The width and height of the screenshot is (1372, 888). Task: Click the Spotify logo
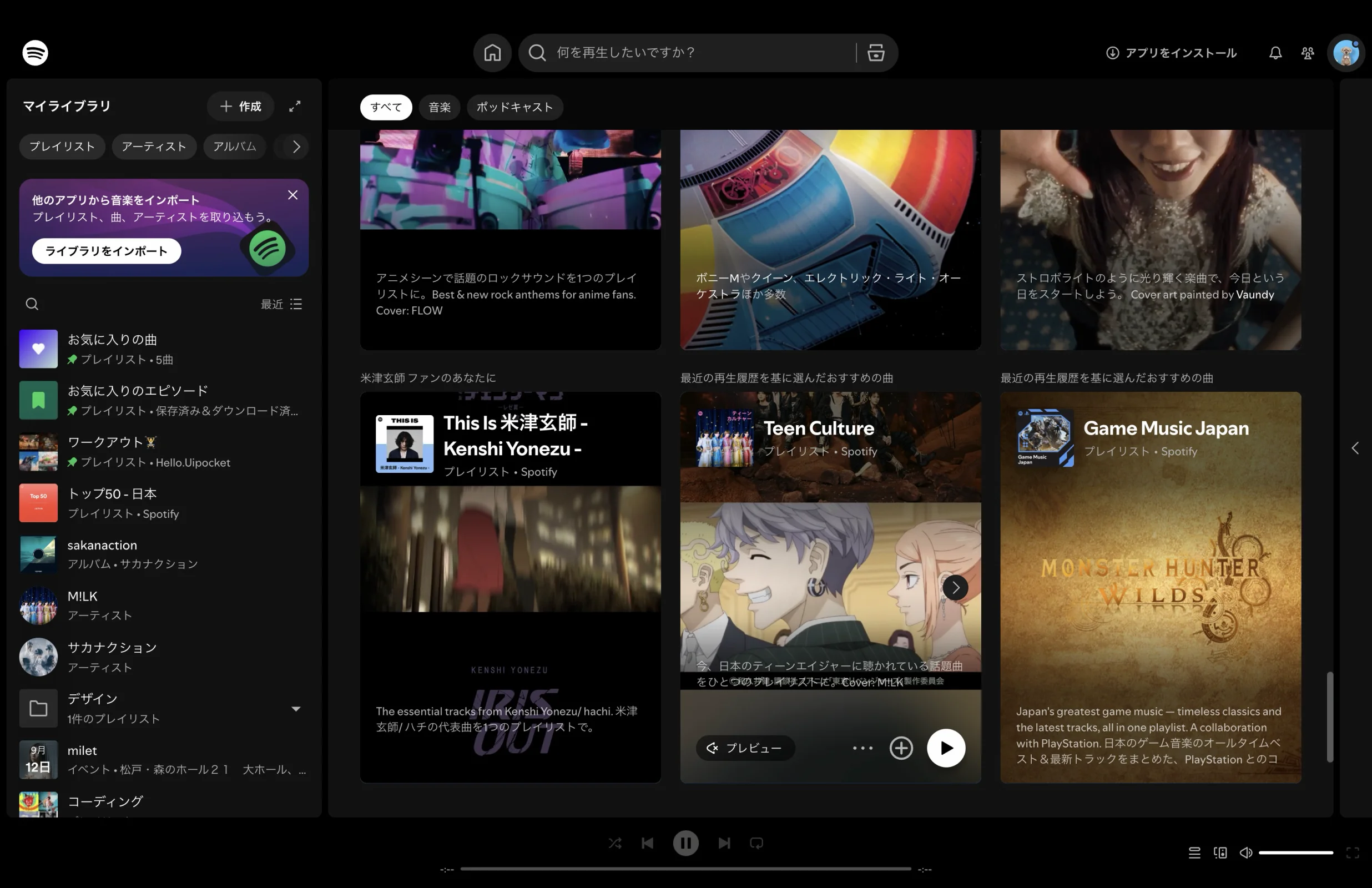[x=35, y=53]
